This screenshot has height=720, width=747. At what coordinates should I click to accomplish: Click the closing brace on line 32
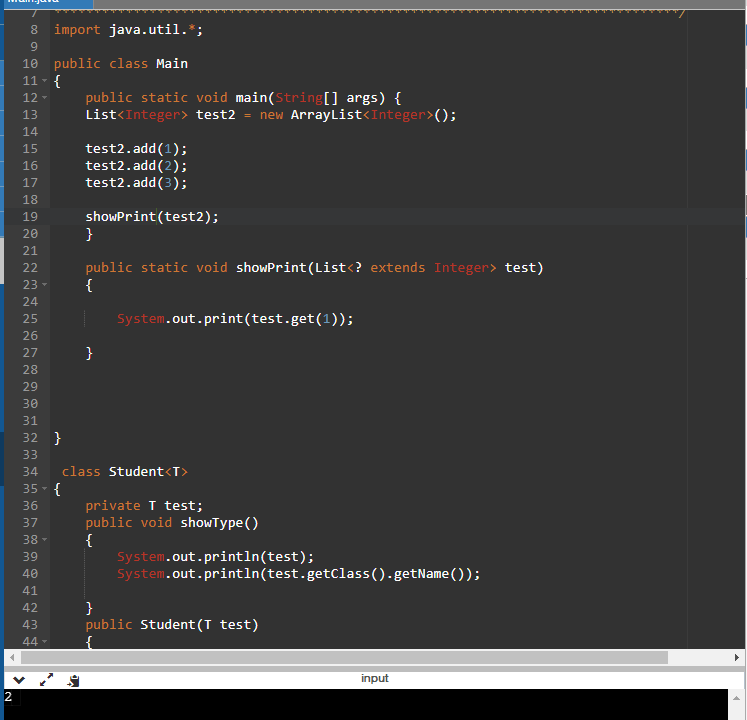[57, 438]
